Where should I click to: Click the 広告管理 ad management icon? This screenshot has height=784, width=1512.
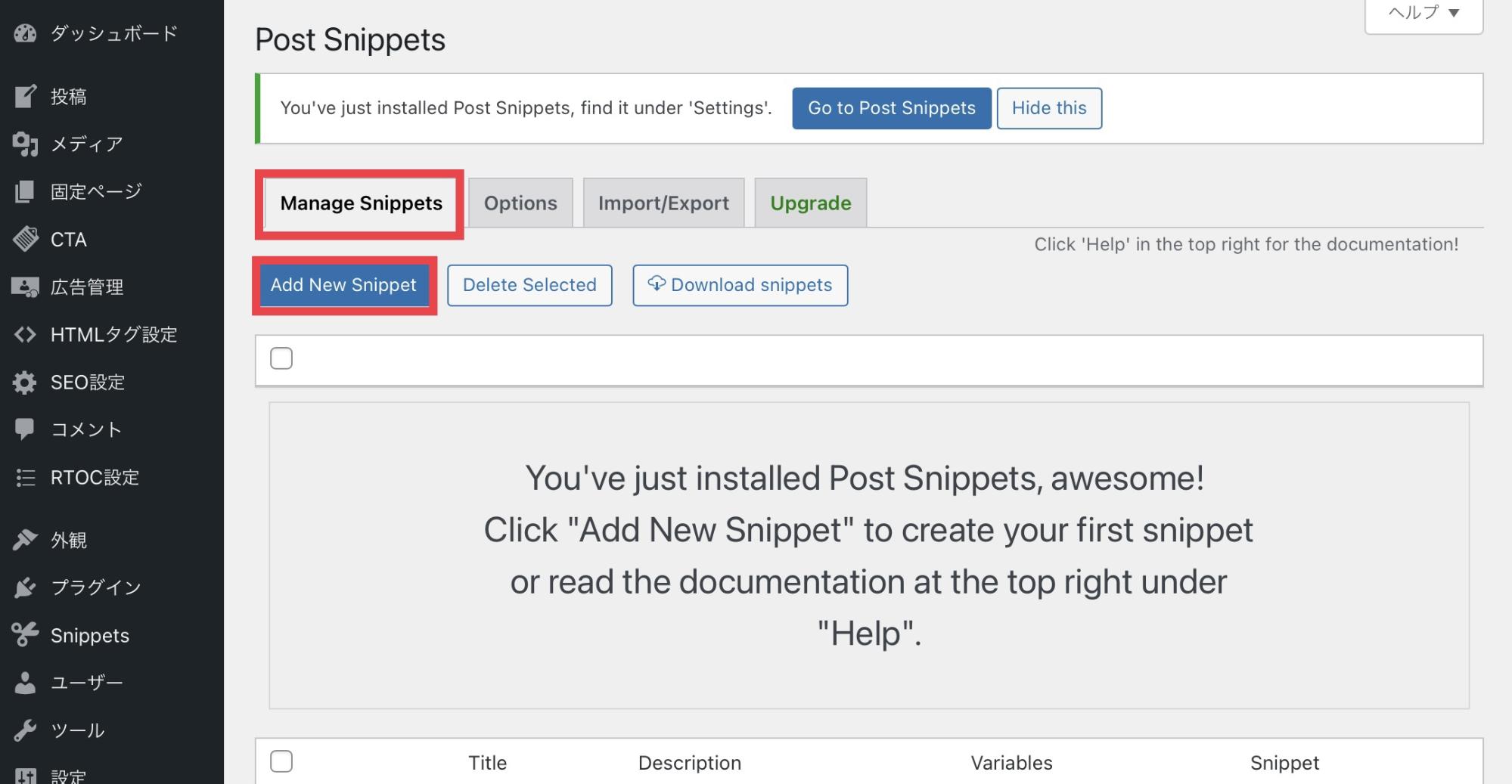[x=25, y=287]
